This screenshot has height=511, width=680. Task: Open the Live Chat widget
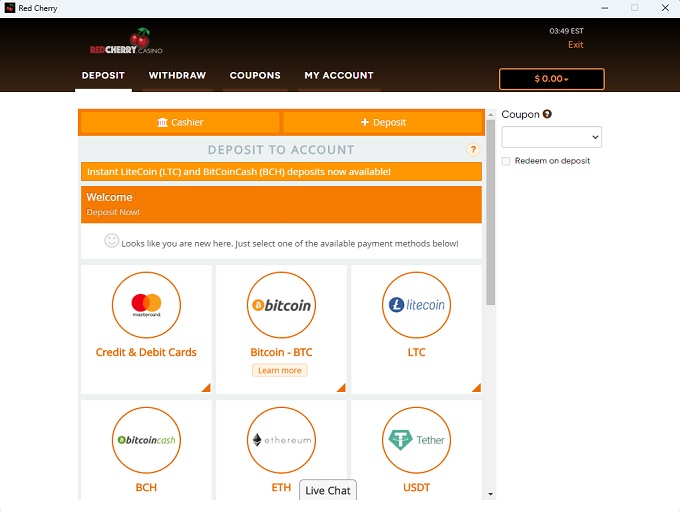pos(328,490)
